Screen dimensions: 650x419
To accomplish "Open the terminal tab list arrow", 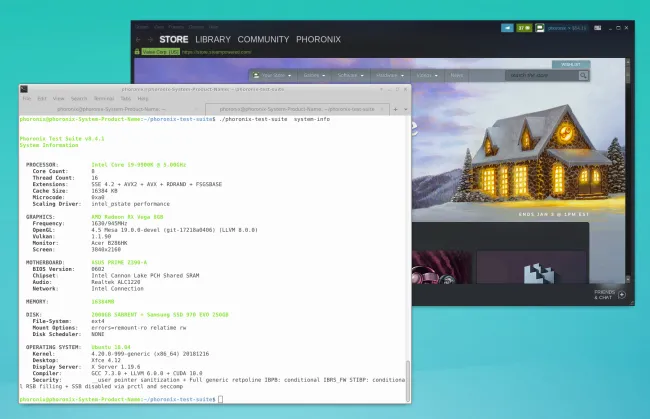I will click(405, 109).
